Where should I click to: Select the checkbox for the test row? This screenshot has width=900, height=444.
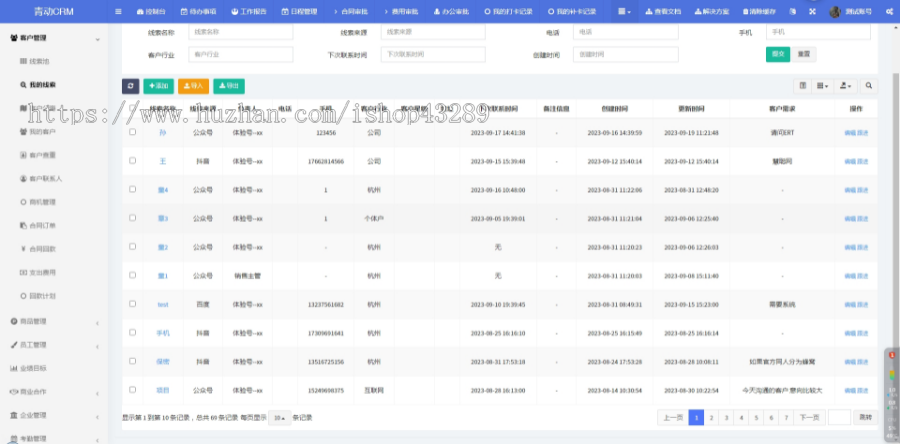[132, 303]
